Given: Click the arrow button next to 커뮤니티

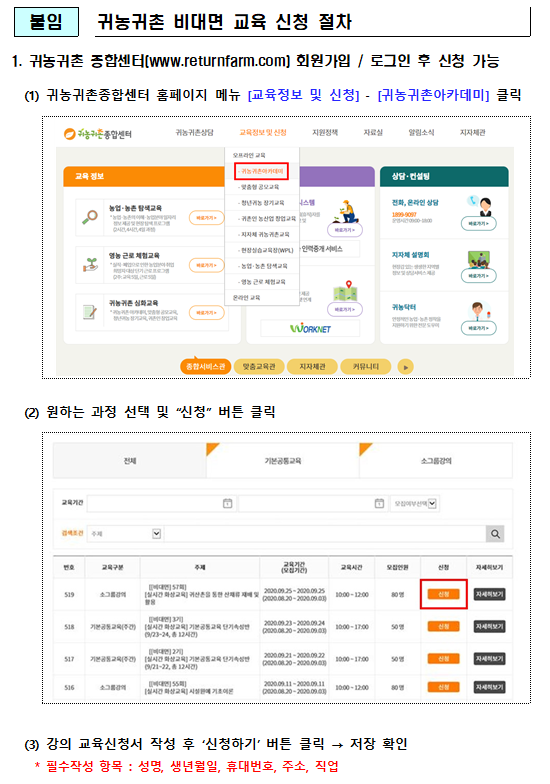Looking at the screenshot, I should (x=406, y=367).
